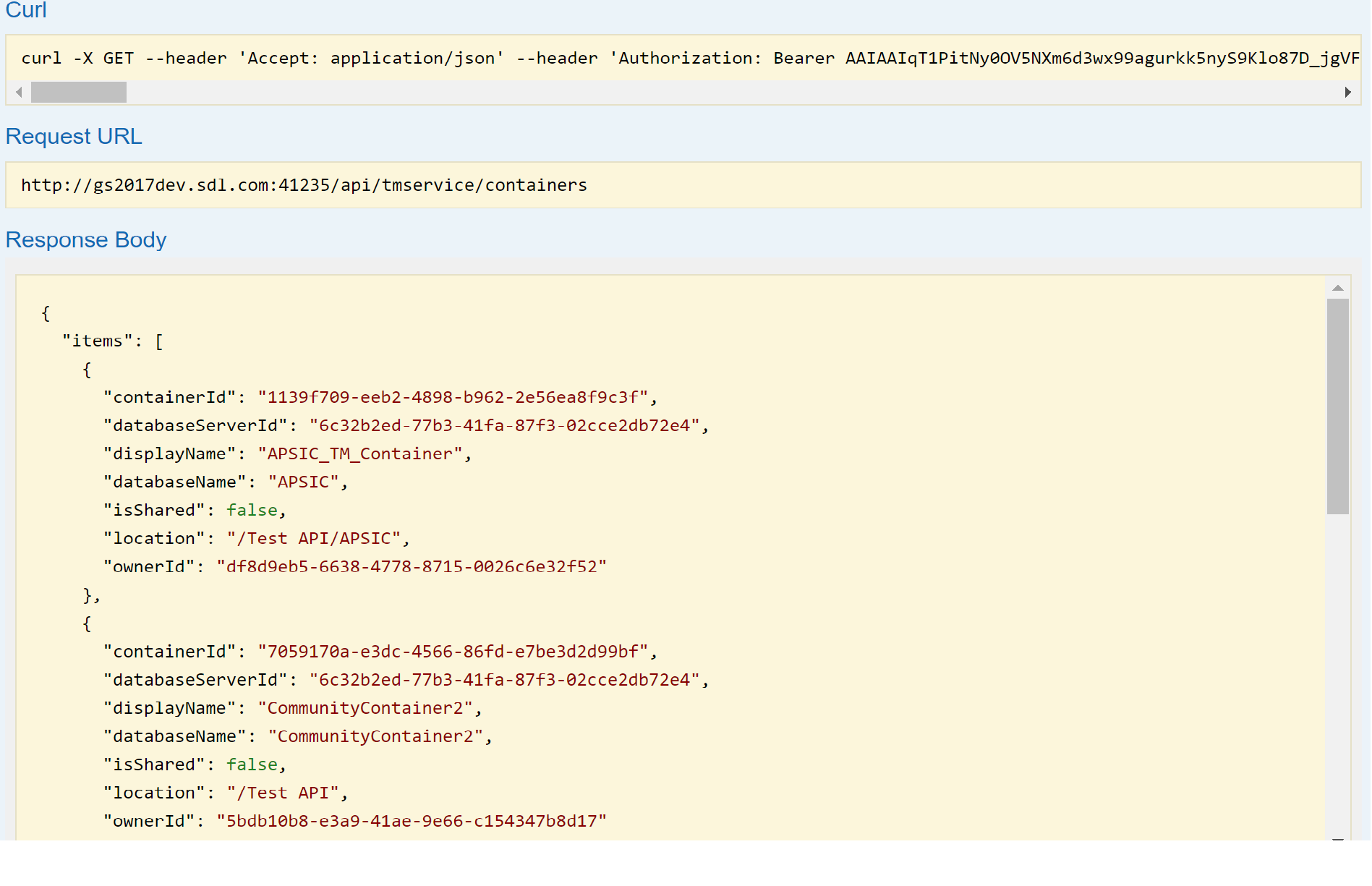Screen dimensions: 1372x886
Task: Click the request URL containing gs2017dev.sdl.com
Action: coord(304,185)
